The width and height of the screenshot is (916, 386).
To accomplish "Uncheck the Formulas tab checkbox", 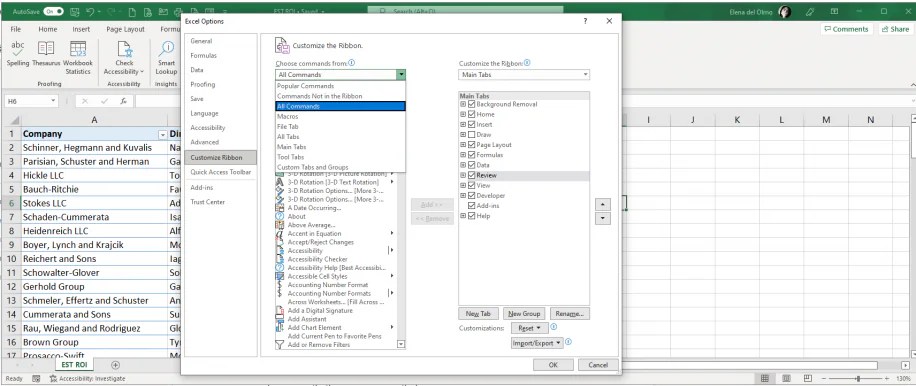I will click(471, 155).
